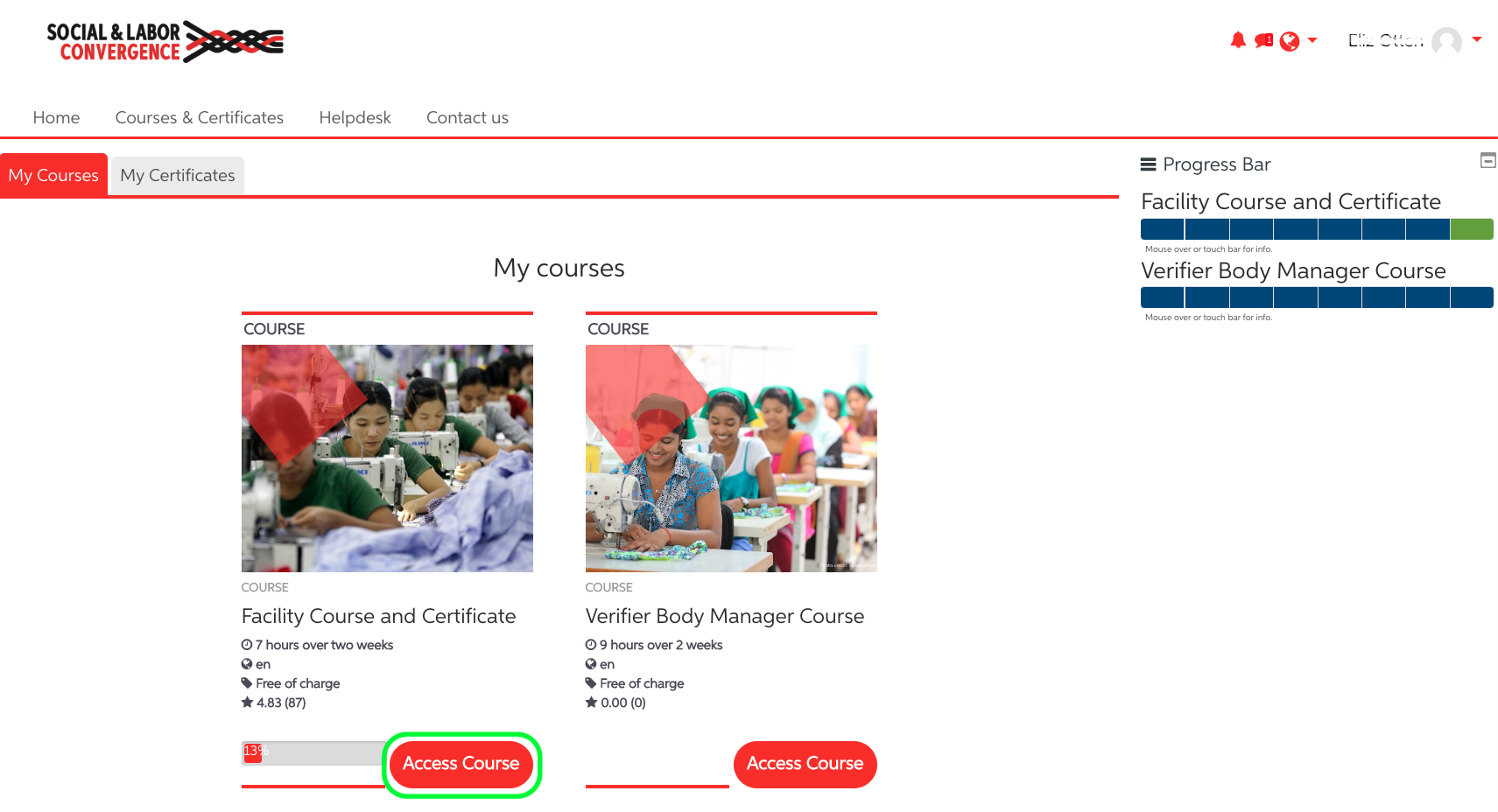Collapse the Progress Bar block
Viewport: 1498px width, 812px height.
click(1487, 160)
